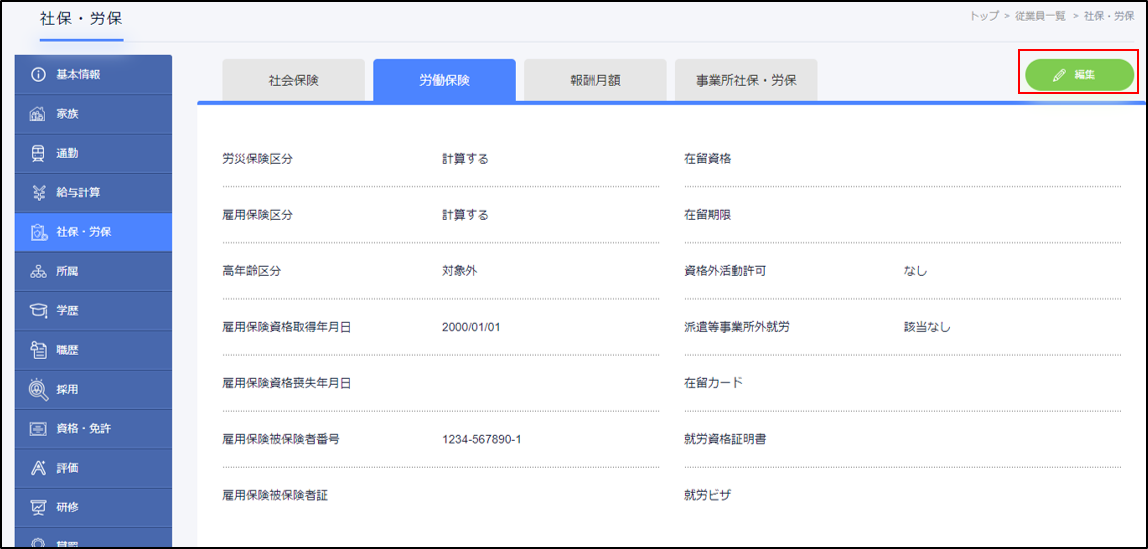Open 学歴 via the graduation cap icon
Image resolution: width=1148 pixels, height=549 pixels.
click(x=39, y=311)
